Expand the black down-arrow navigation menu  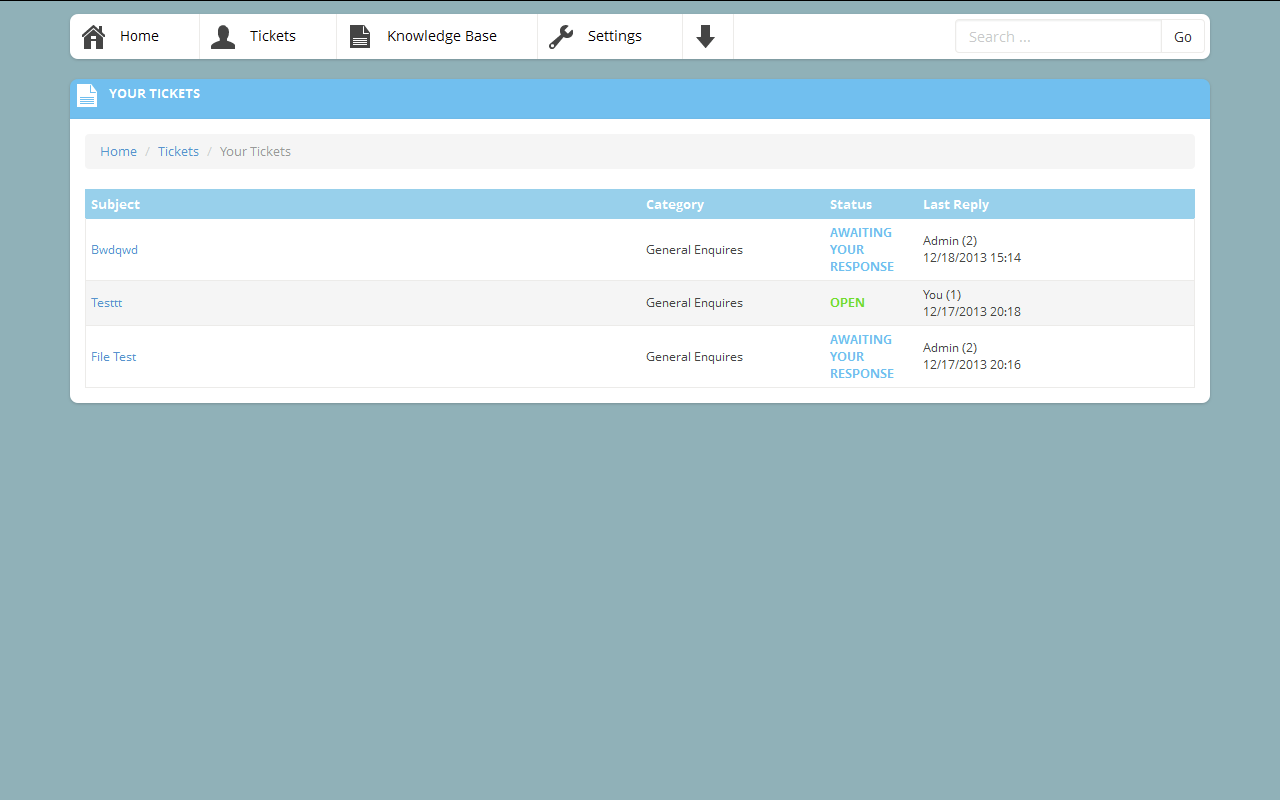[x=707, y=36]
